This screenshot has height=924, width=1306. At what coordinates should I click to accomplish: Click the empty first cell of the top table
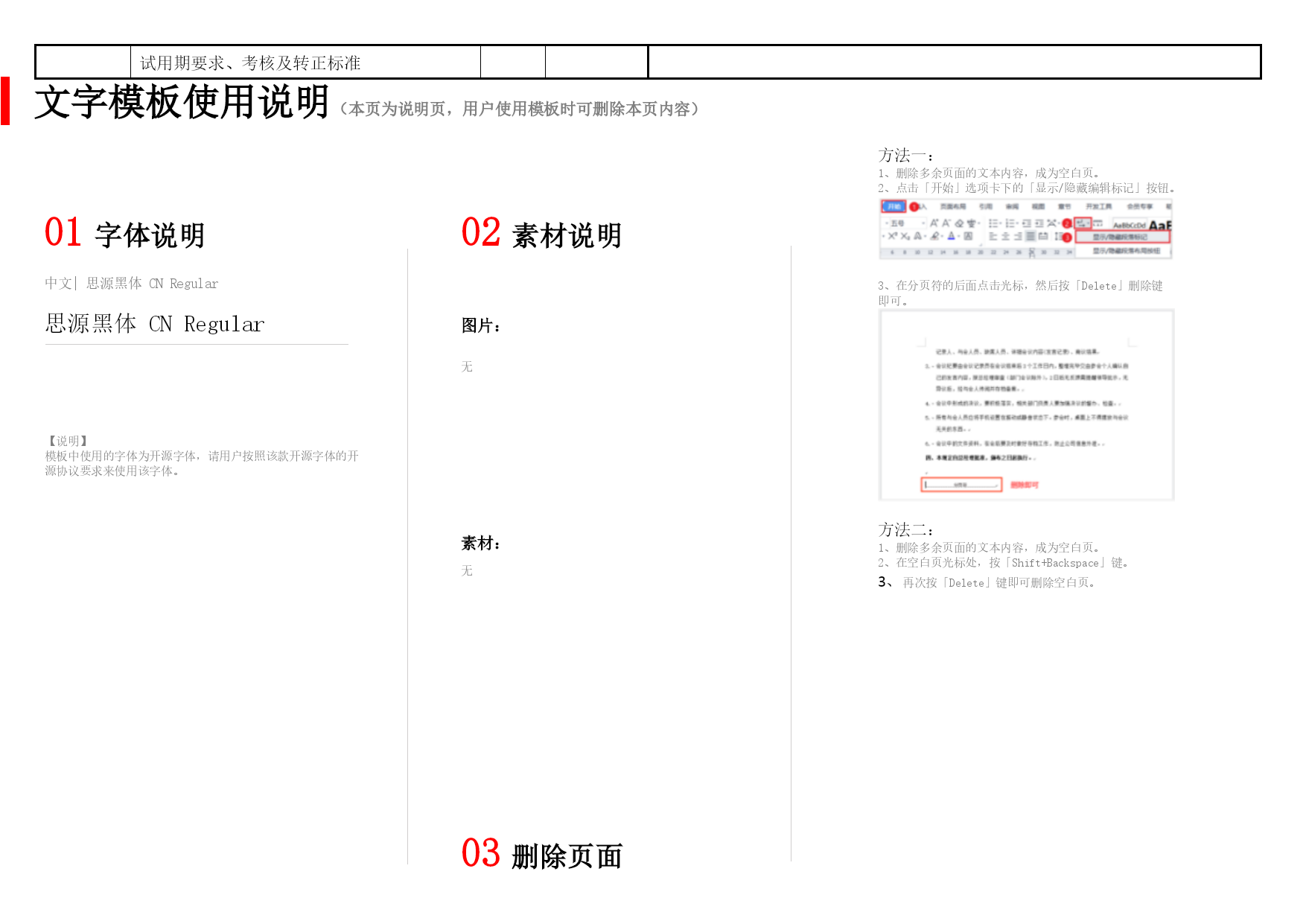[83, 63]
